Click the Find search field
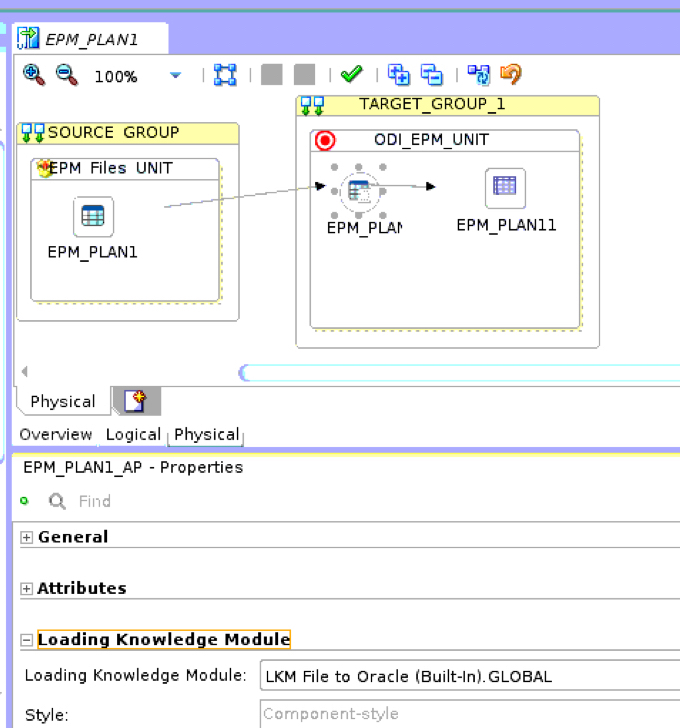680x728 pixels. click(x=95, y=501)
